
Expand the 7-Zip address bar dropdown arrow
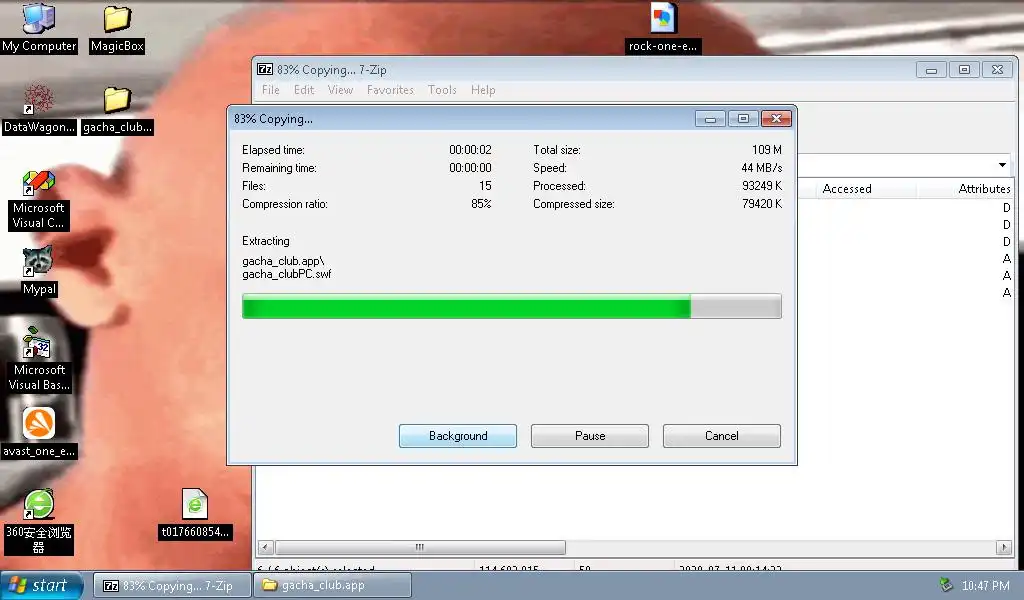pos(1002,165)
